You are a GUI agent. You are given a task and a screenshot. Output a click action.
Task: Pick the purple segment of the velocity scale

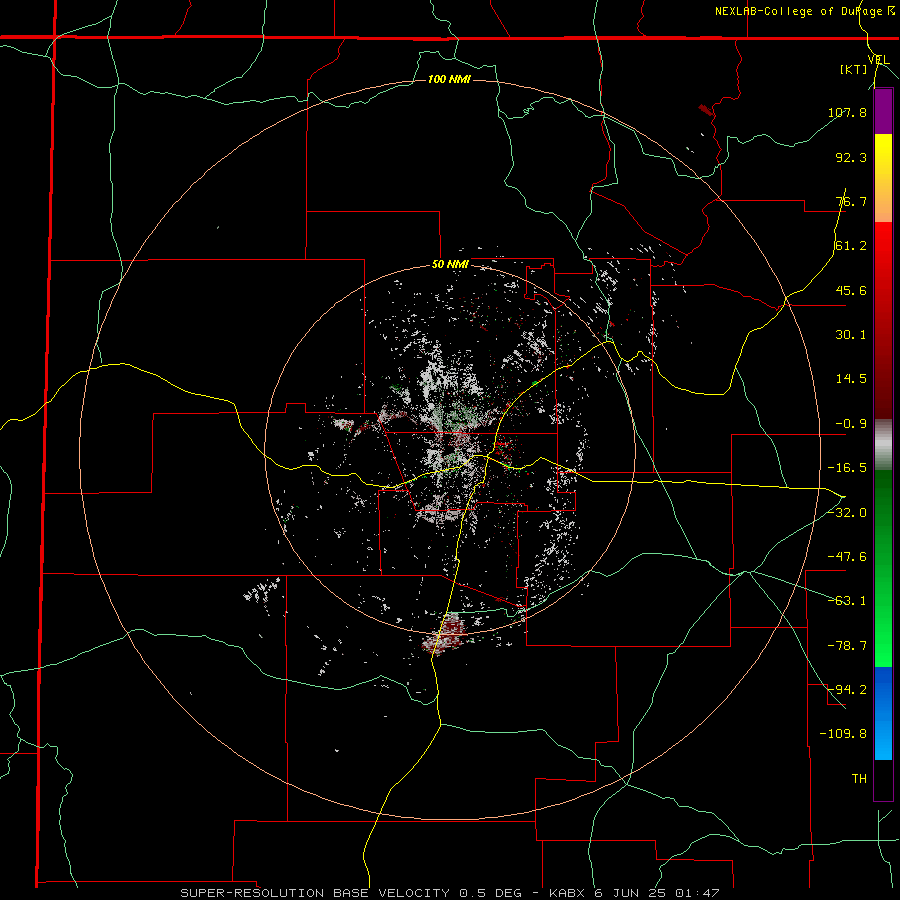click(883, 112)
